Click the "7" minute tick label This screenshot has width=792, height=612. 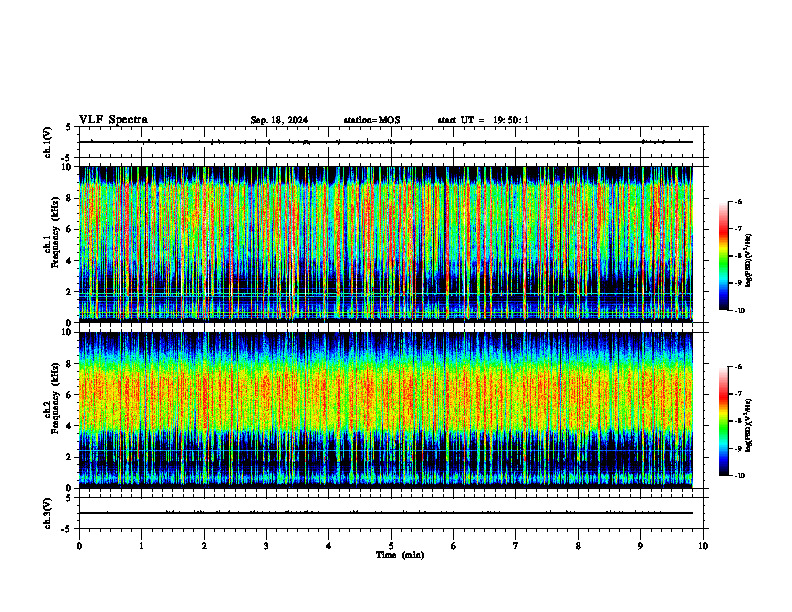tap(516, 546)
